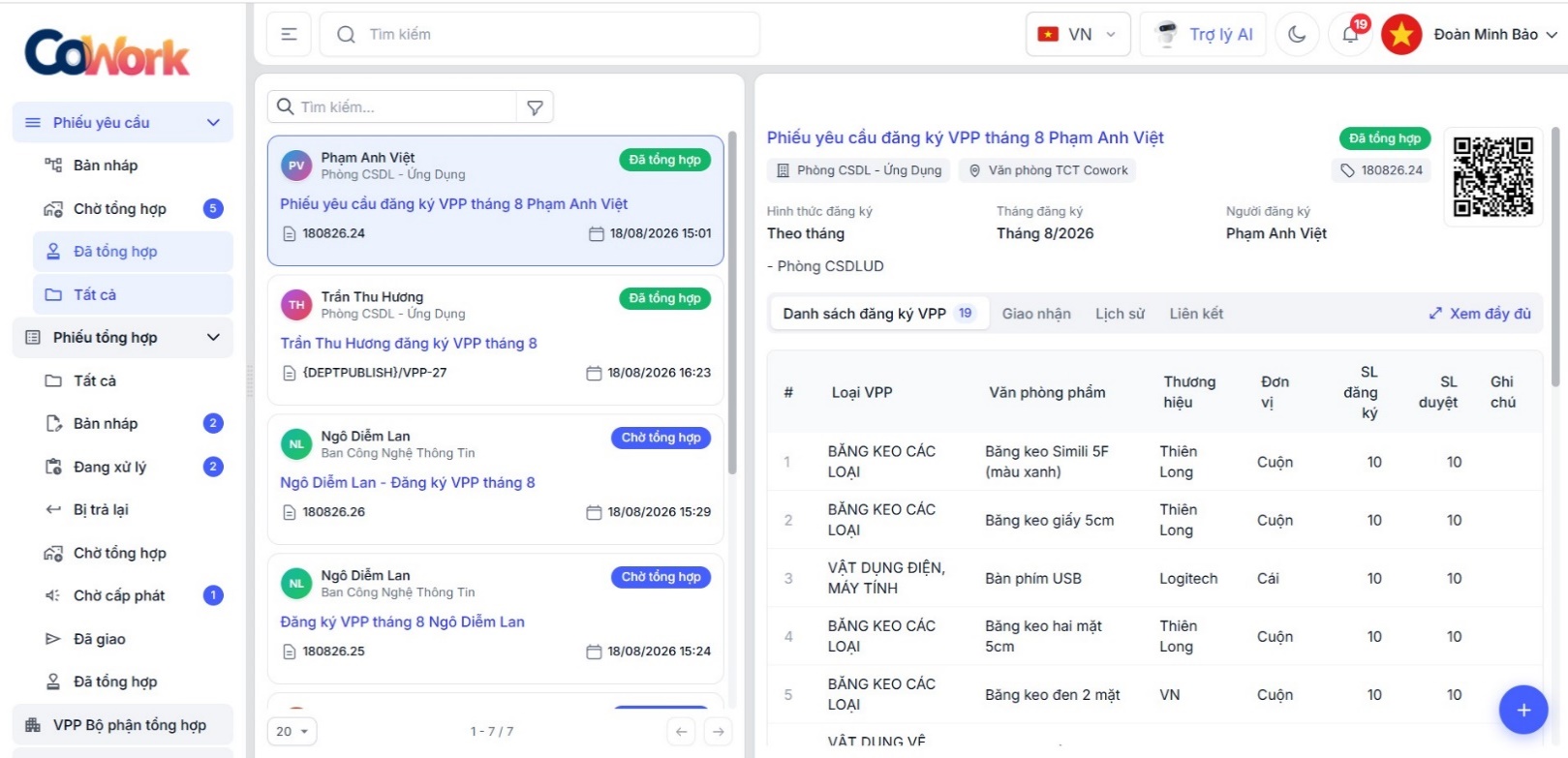Open the VN language dropdown
Viewport: 1568px width, 758px height.
tap(1078, 35)
